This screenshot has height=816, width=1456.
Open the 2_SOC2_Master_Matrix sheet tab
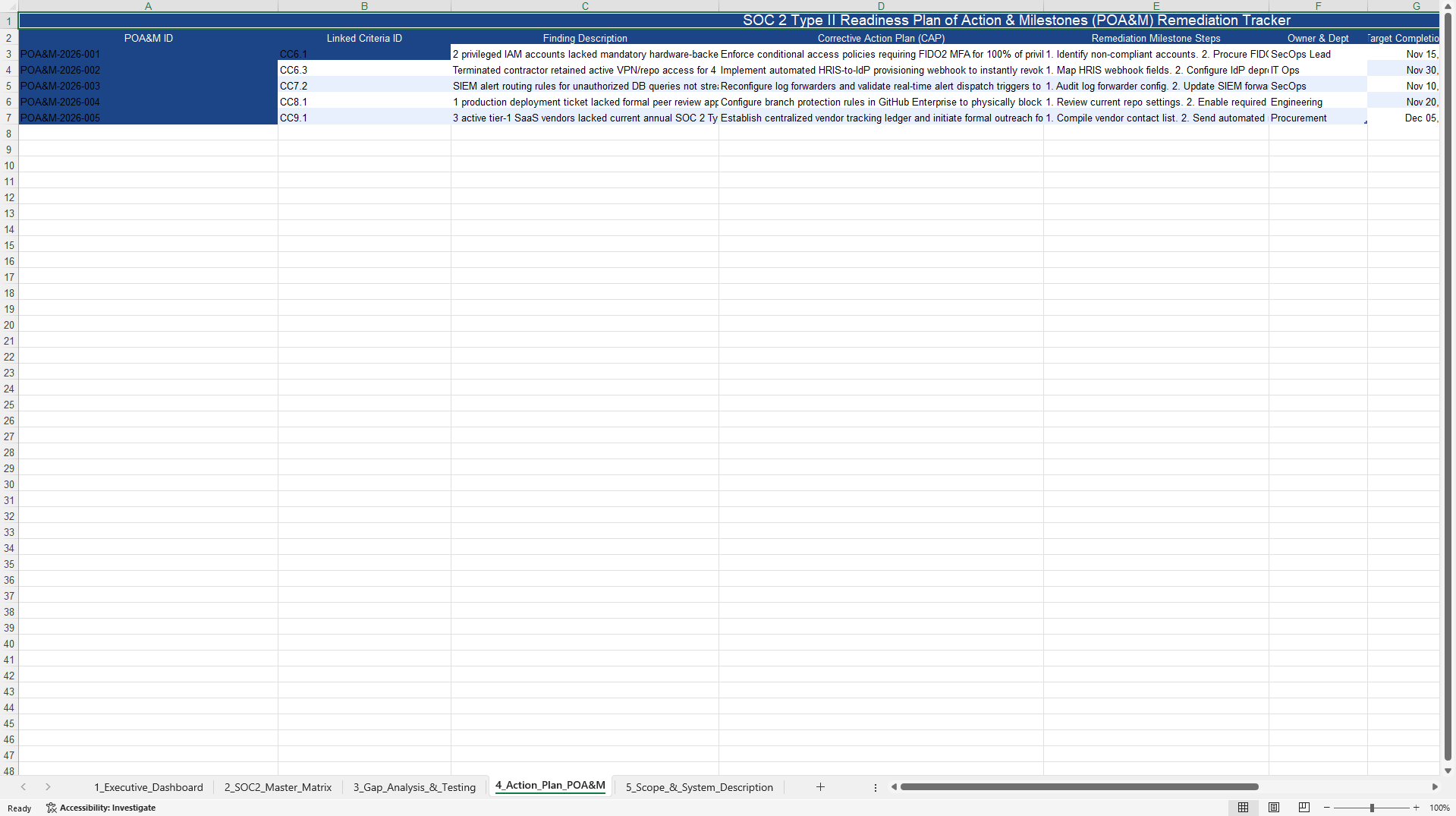click(278, 787)
